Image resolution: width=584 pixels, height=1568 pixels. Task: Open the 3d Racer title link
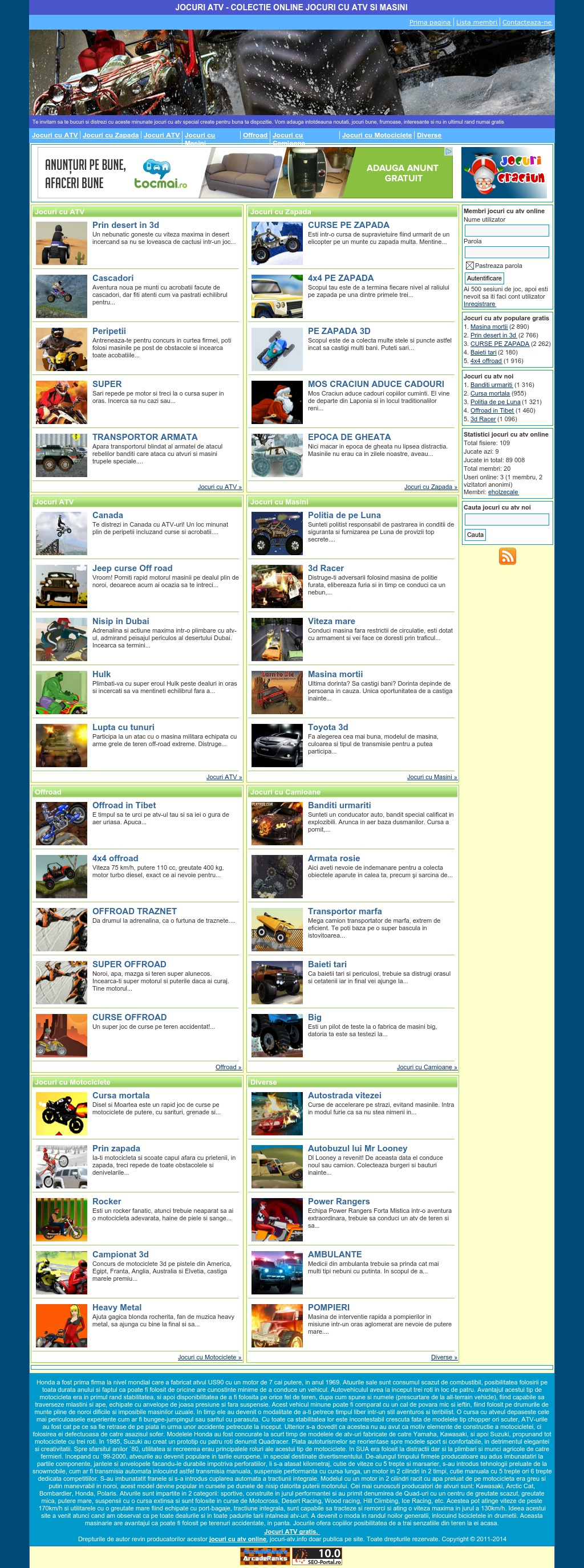click(x=326, y=568)
